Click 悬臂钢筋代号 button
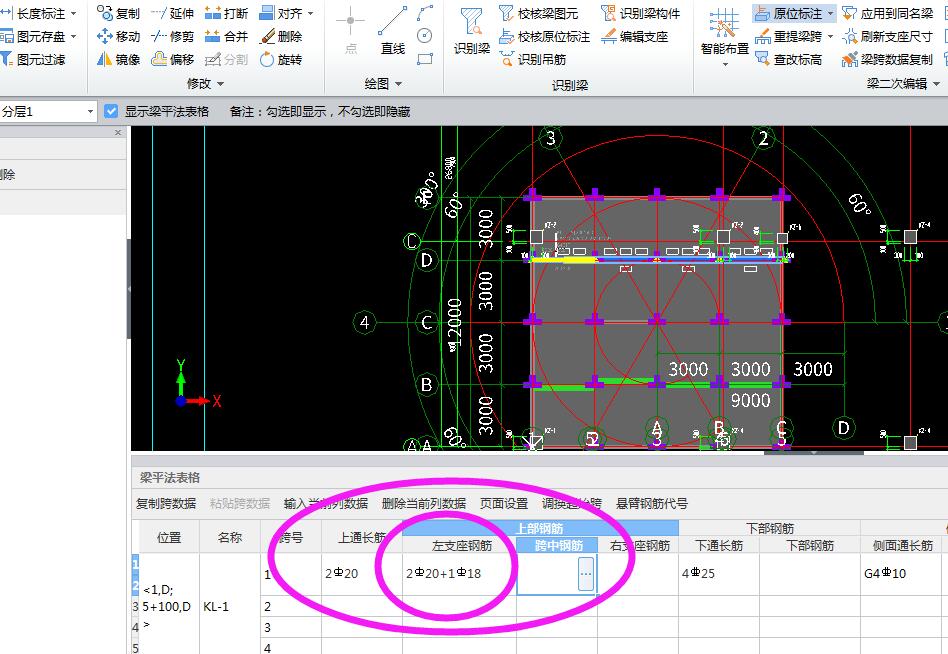 tap(652, 503)
